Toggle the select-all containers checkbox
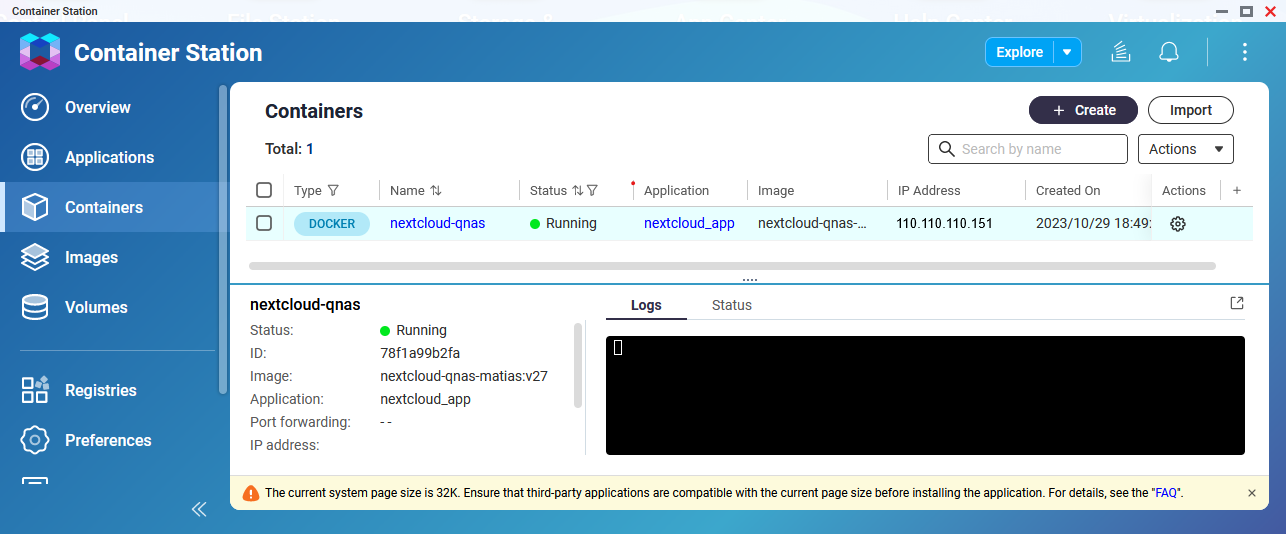This screenshot has width=1286, height=534. (264, 190)
